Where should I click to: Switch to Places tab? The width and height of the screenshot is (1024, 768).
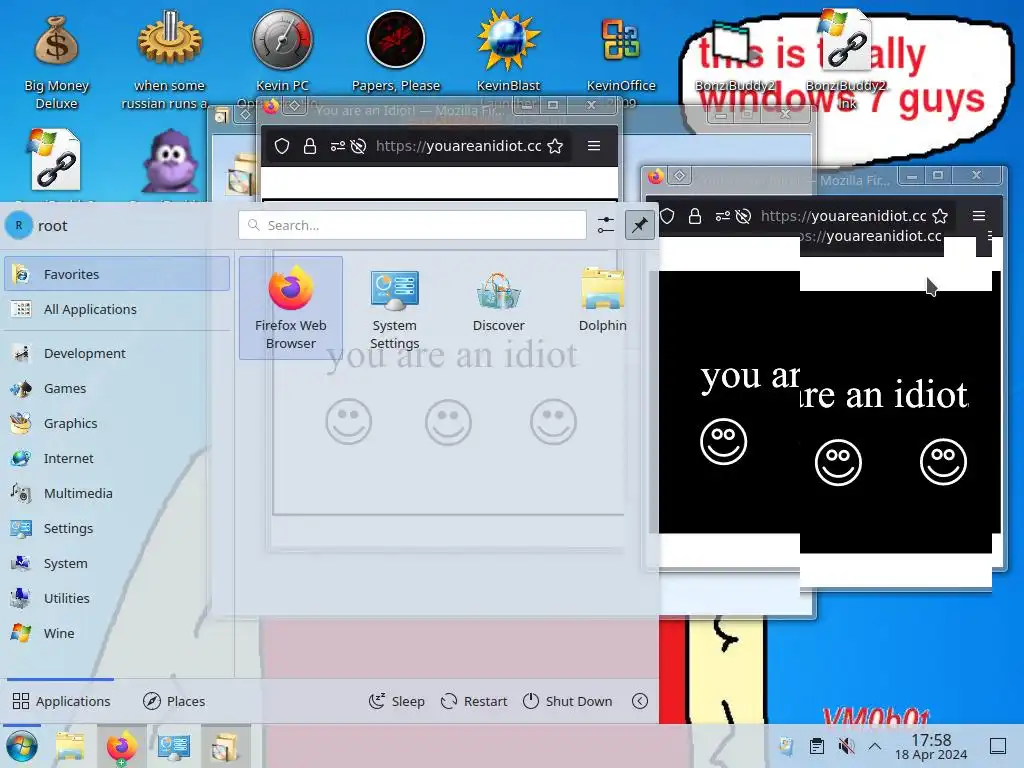point(174,701)
